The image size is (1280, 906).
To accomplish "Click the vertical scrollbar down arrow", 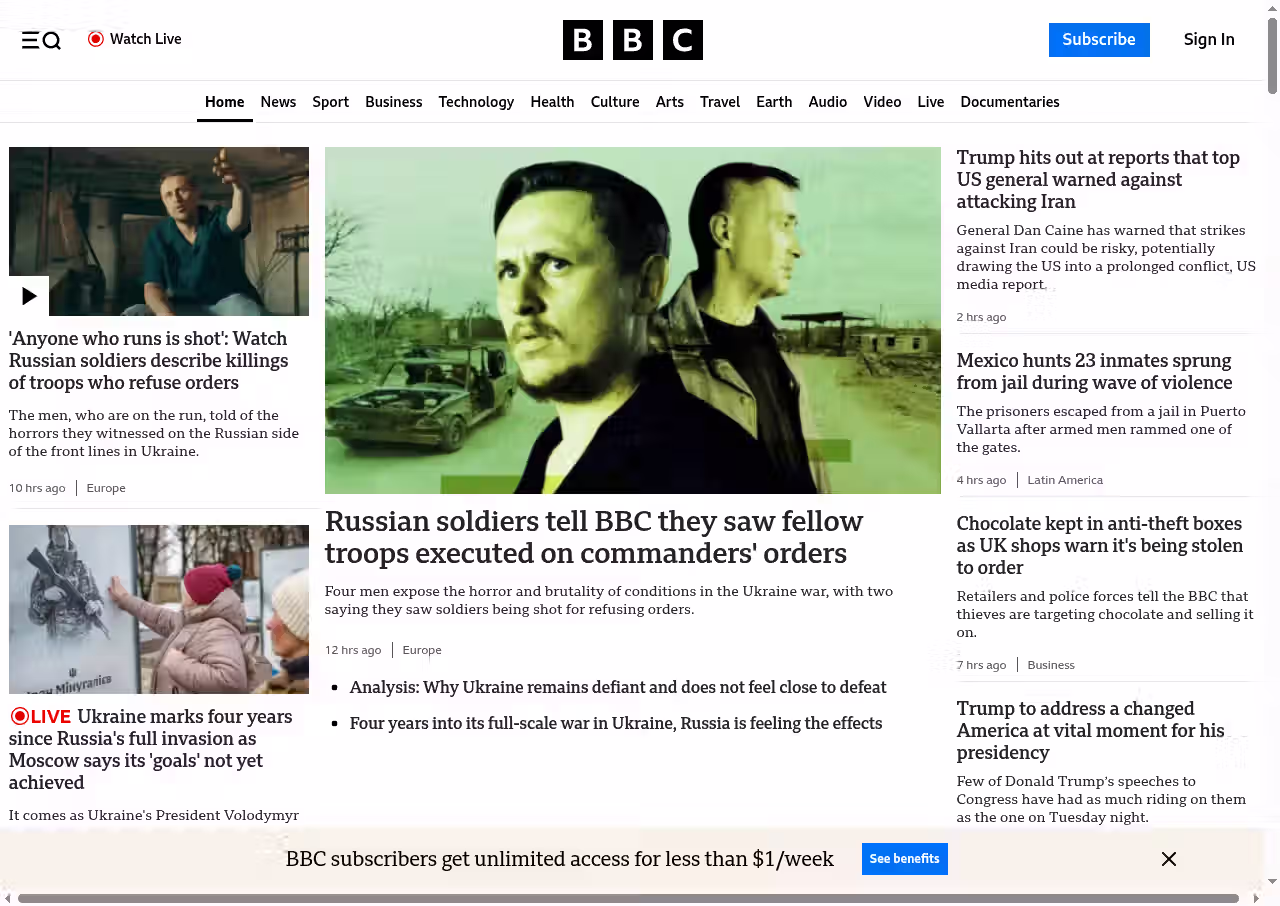I will tap(1272, 881).
